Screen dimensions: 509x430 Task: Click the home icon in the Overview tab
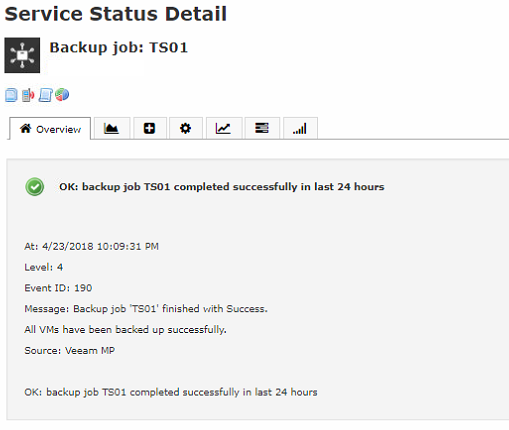(25, 128)
